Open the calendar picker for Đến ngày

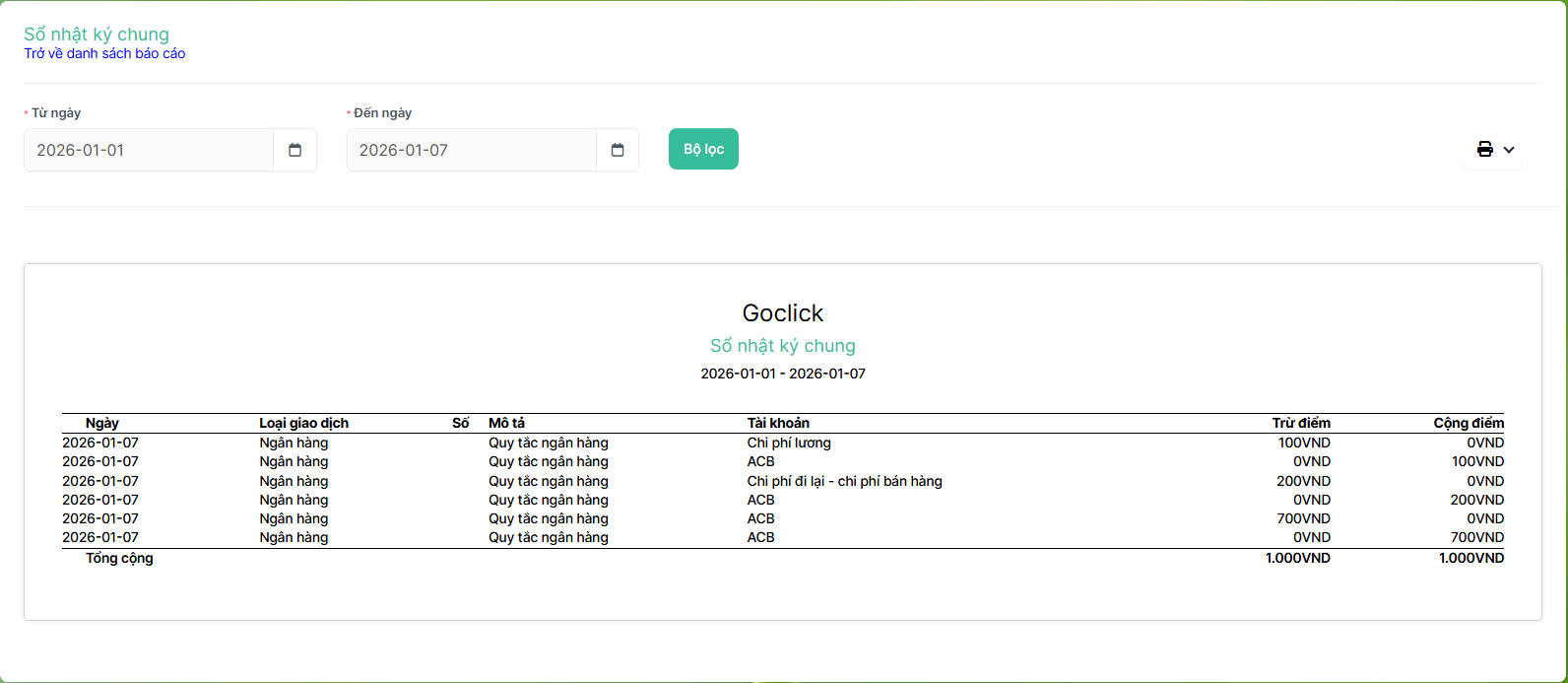(x=618, y=150)
